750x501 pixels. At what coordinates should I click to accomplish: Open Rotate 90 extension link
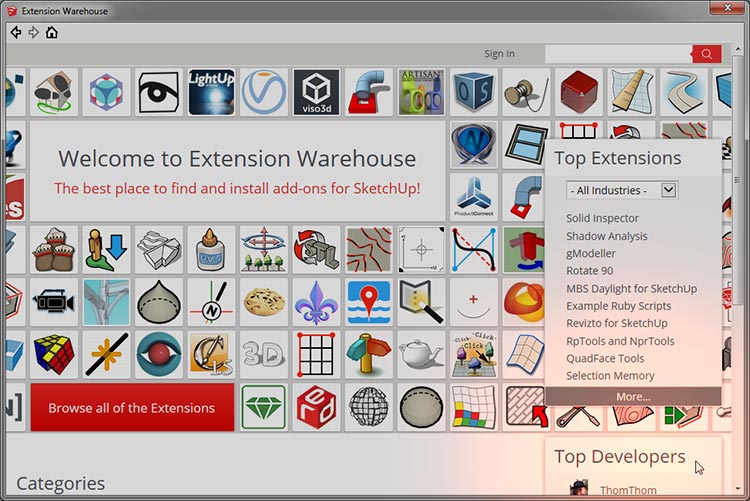[x=589, y=271]
